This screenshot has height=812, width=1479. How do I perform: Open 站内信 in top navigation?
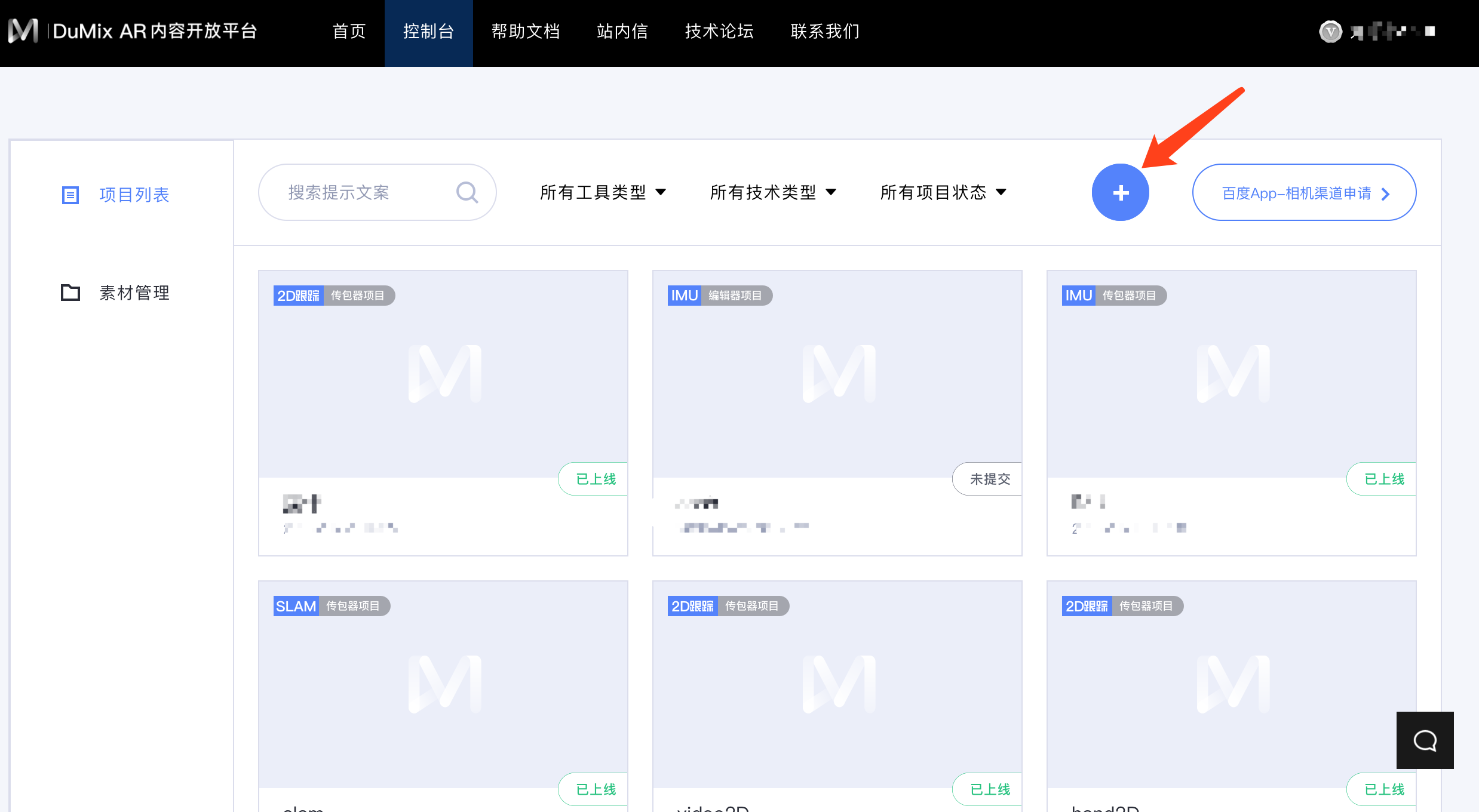pyautogui.click(x=622, y=31)
